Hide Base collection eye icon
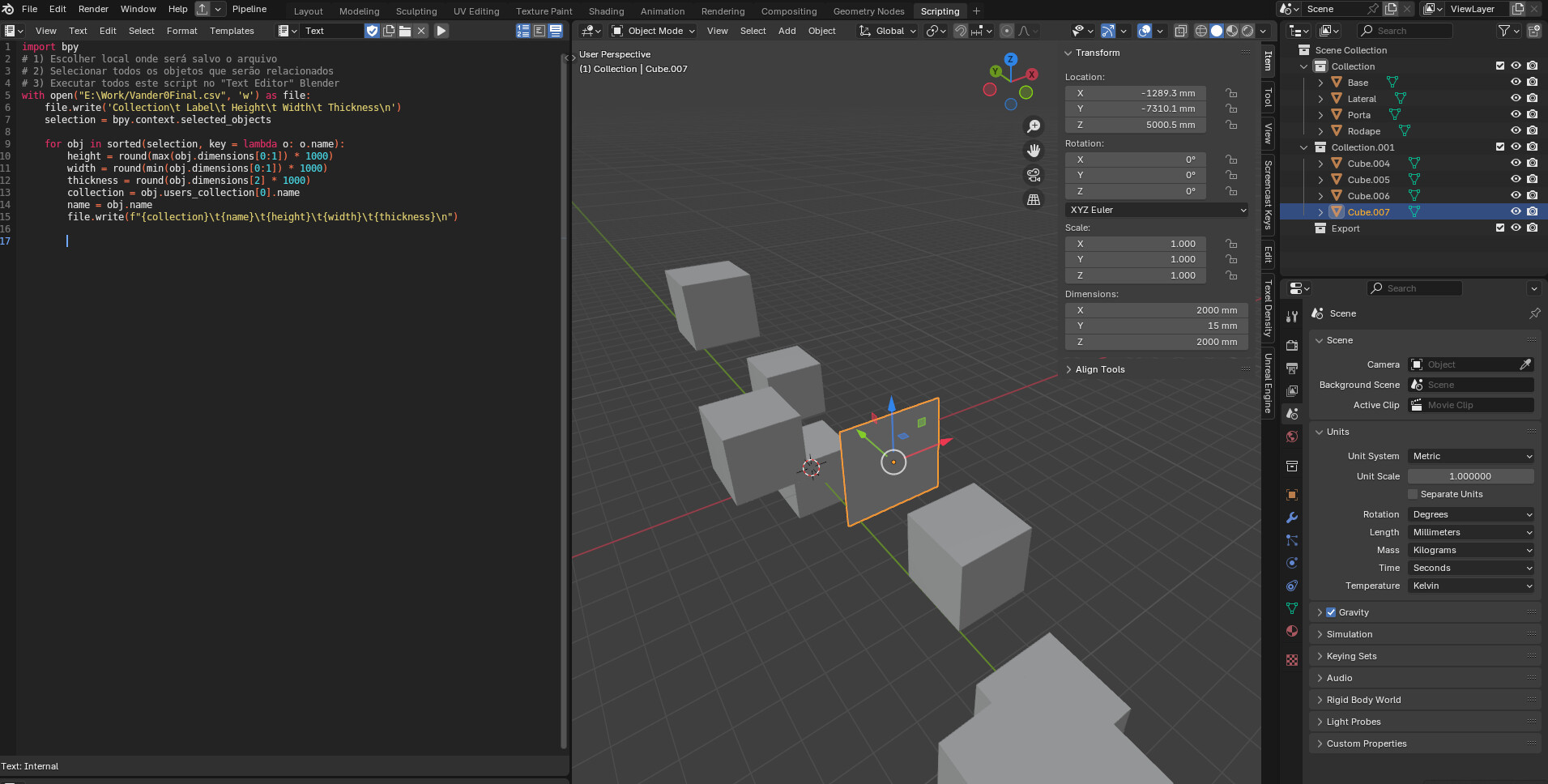Viewport: 1548px width, 784px height. 1516,82
